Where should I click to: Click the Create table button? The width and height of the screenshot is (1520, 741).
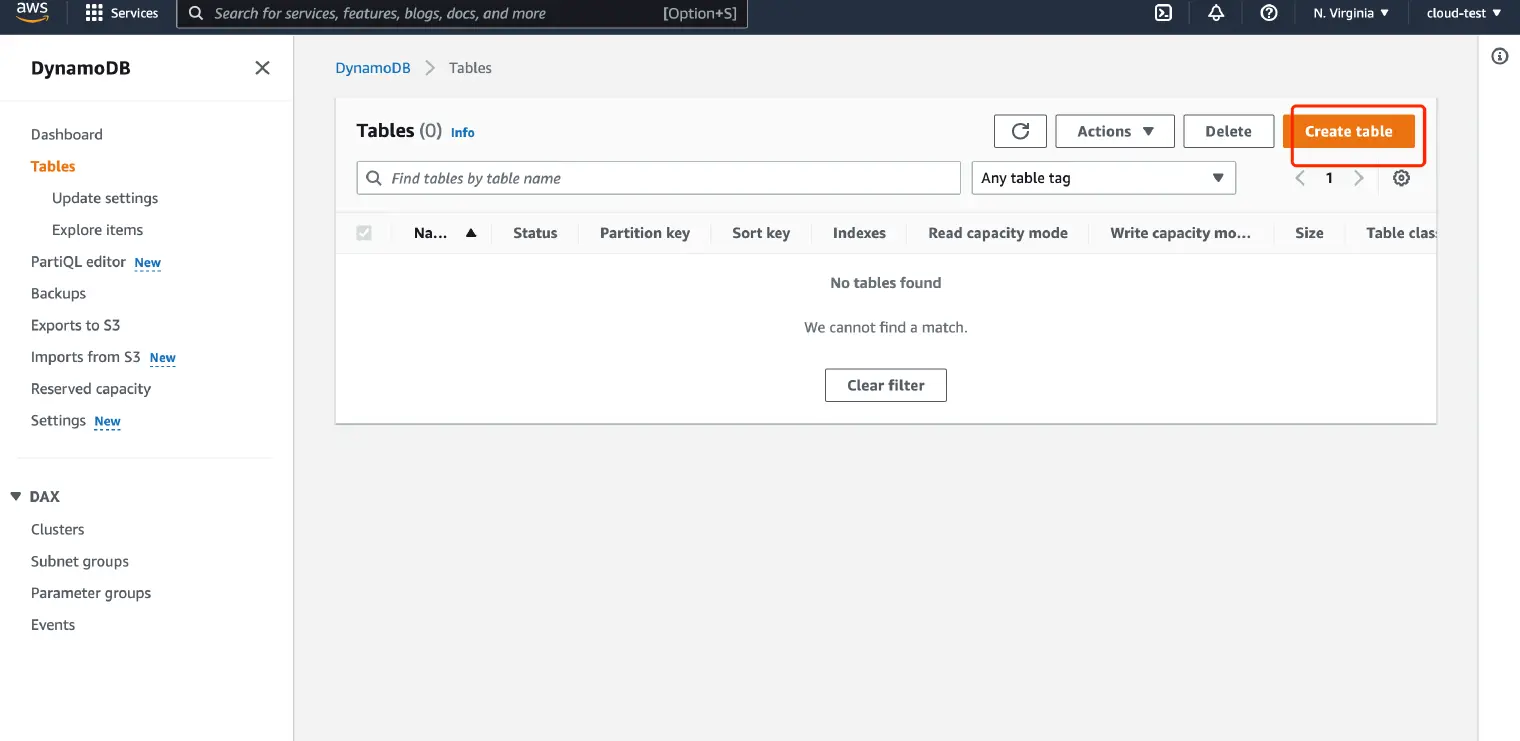point(1349,131)
